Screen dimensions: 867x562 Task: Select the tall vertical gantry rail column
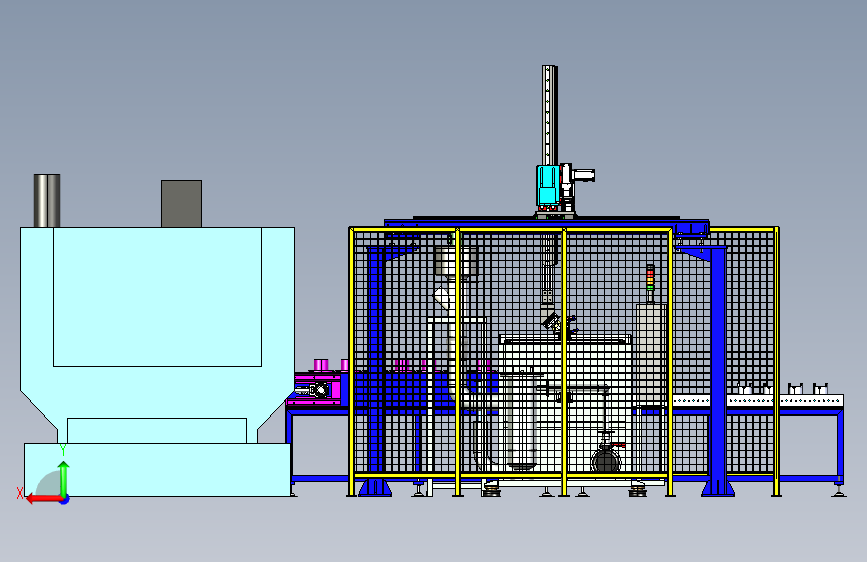[x=549, y=115]
